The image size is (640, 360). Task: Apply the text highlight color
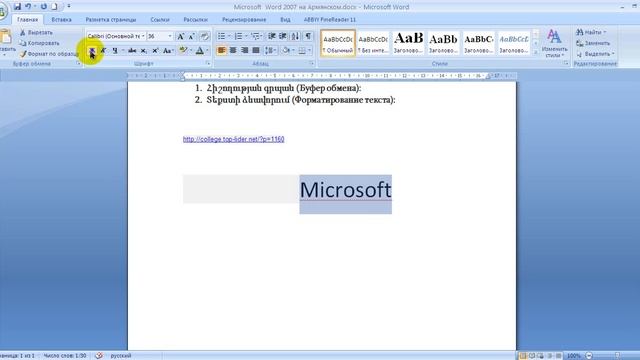coord(182,50)
